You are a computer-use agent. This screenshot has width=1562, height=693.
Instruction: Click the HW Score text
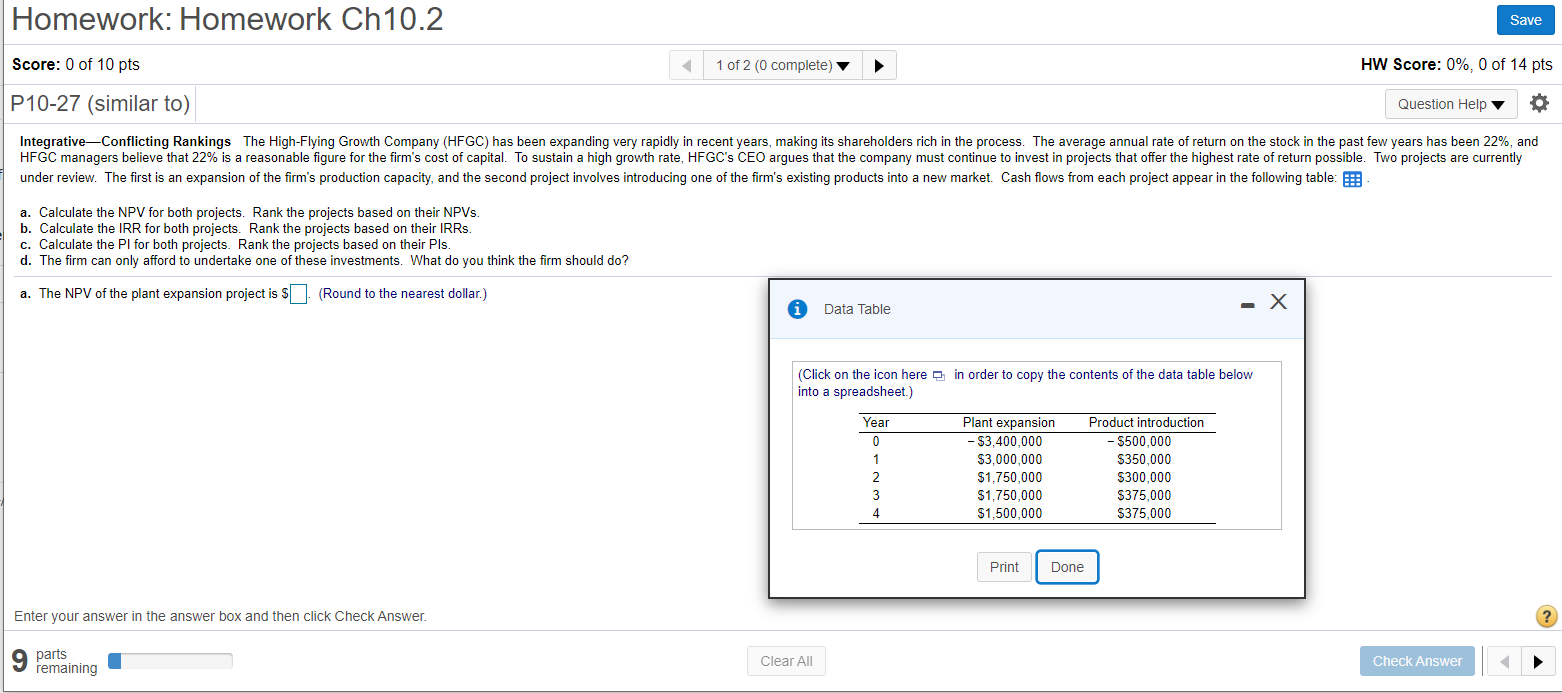tap(1457, 64)
